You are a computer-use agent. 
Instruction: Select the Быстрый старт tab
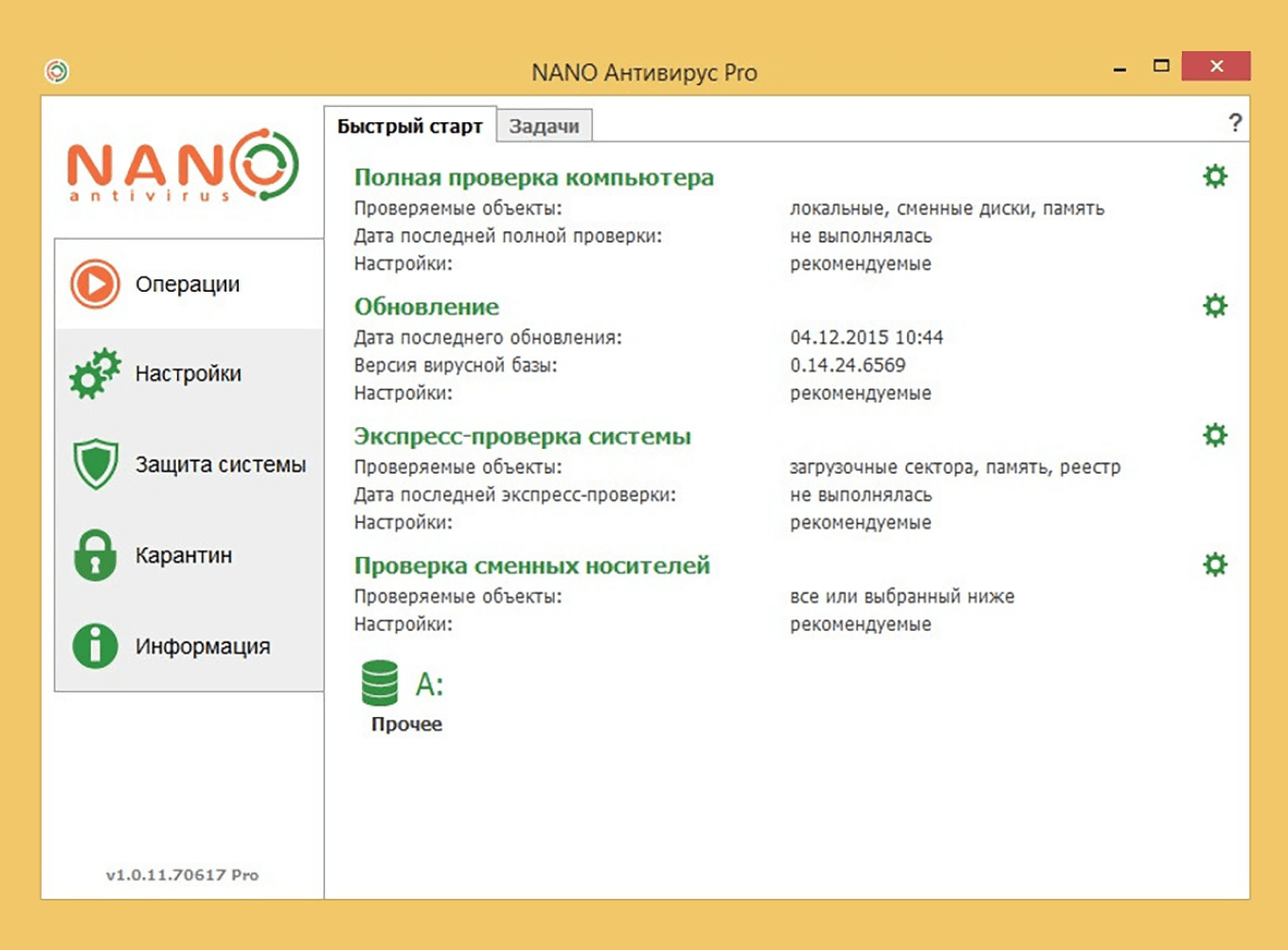coord(409,126)
